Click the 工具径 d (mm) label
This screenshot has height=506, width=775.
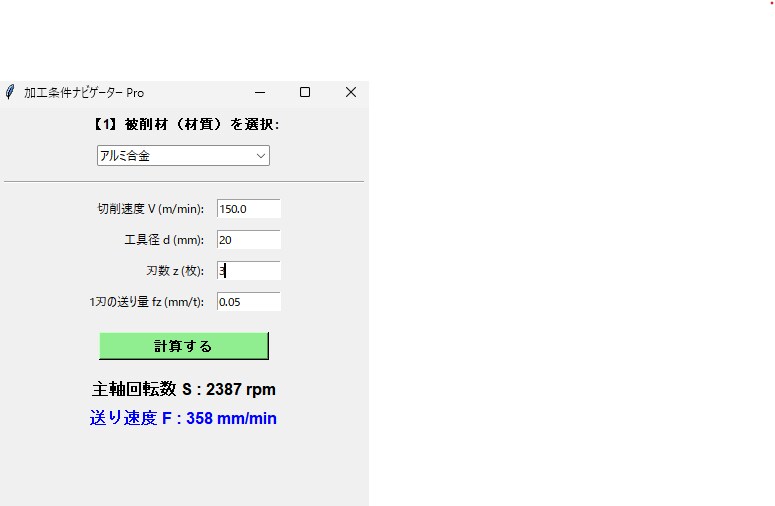coord(164,240)
